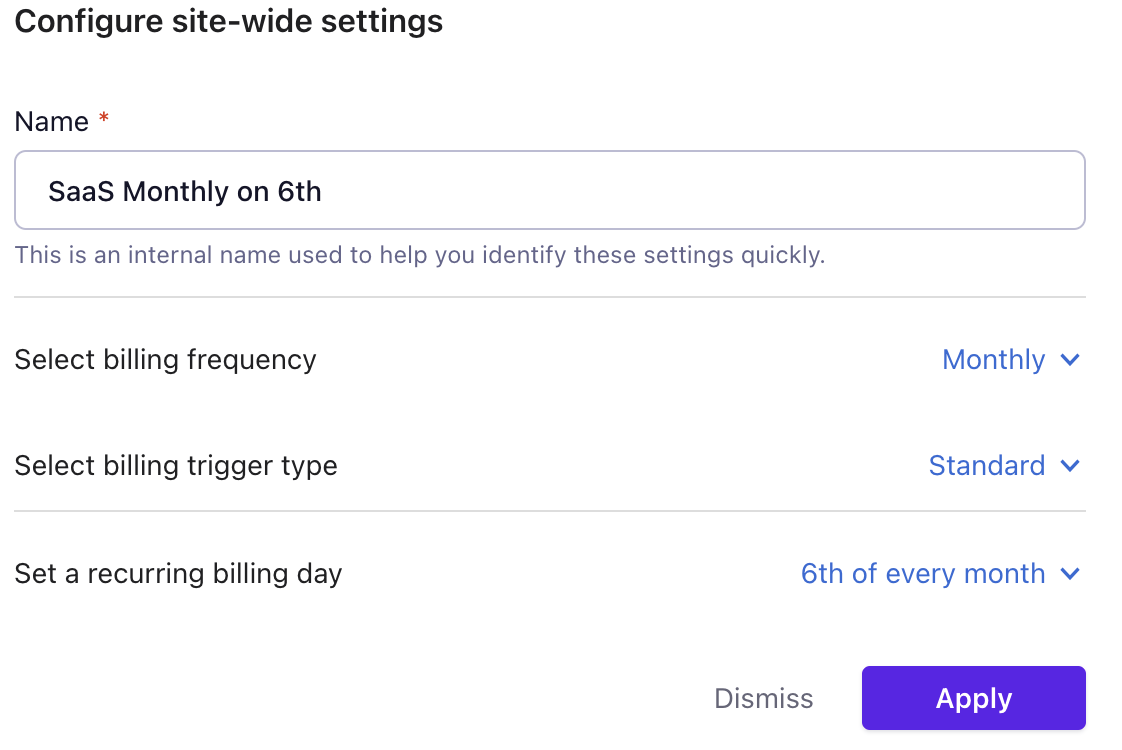Image resolution: width=1122 pixels, height=750 pixels.
Task: Click the Configure site-wide settings heading
Action: pos(229,22)
